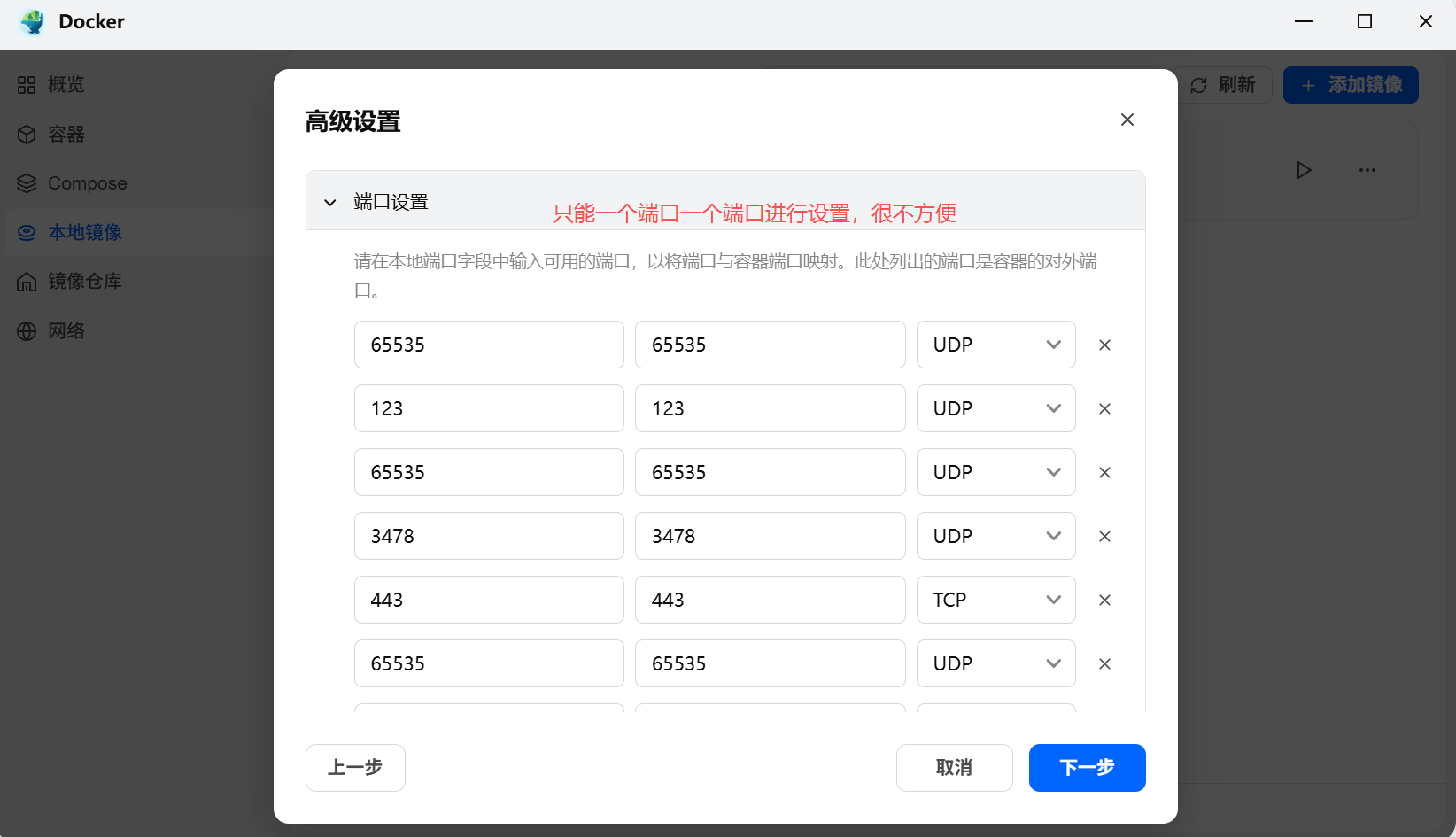This screenshot has height=837, width=1456.
Task: Click the 取消 cancel button
Action: (954, 768)
